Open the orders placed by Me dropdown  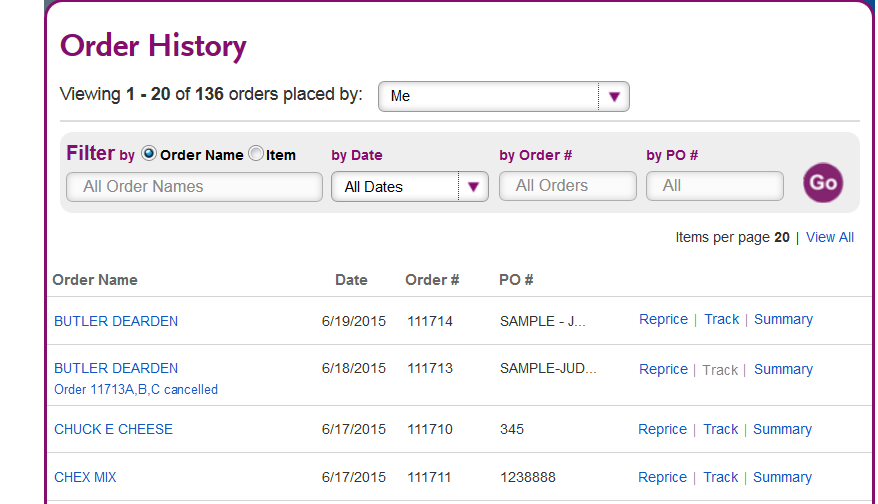pos(503,96)
